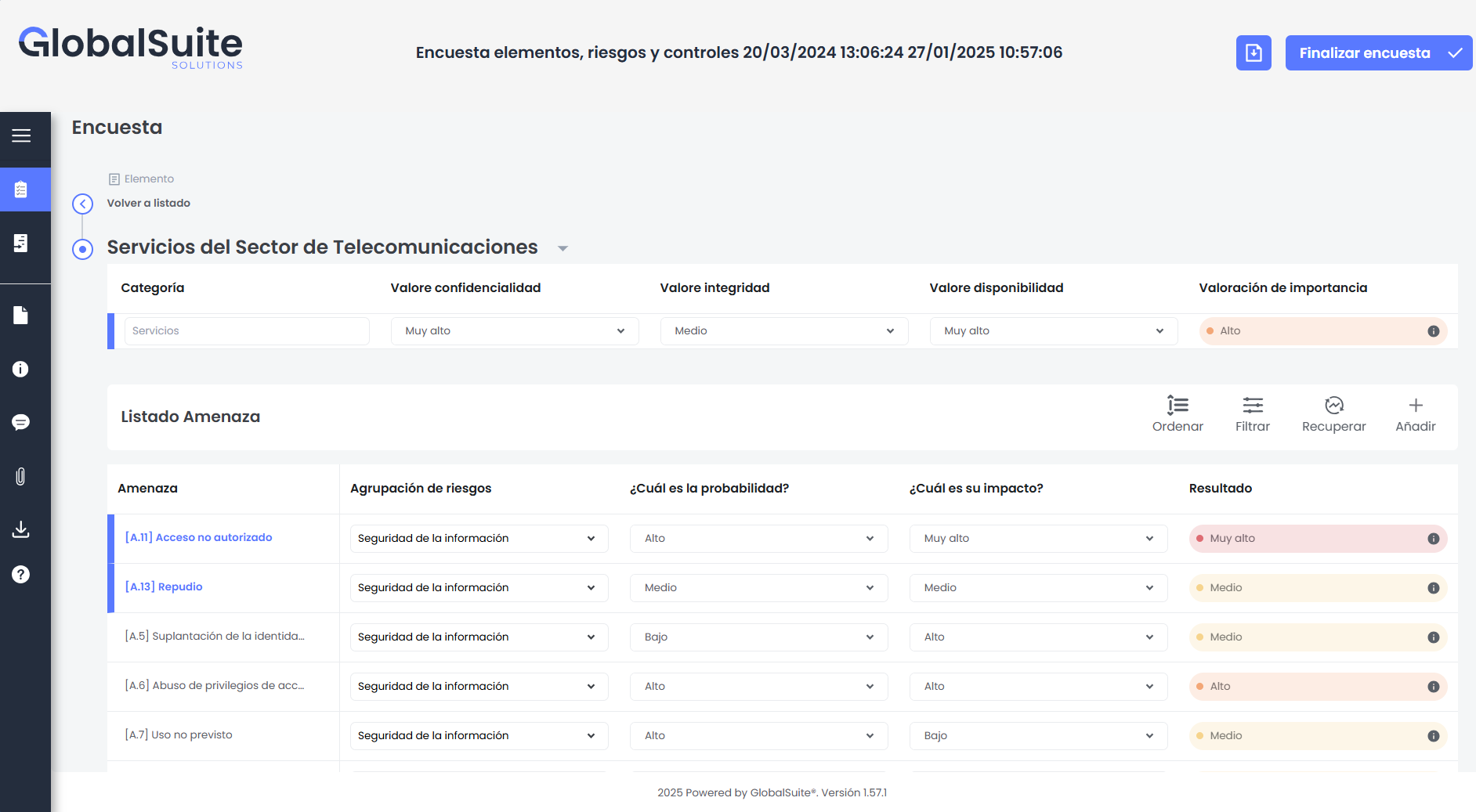Screen dimensions: 1476x812
Task: Select the radio marker beside Servicios heading
Action: (82, 249)
